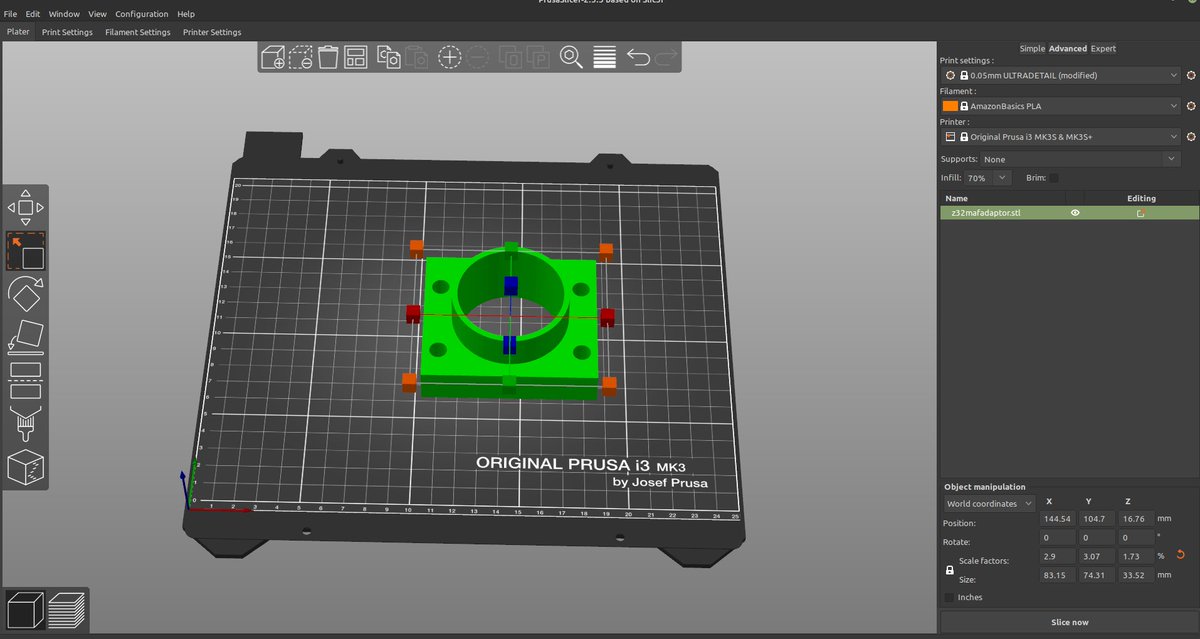Select the Cut tool

point(26,380)
